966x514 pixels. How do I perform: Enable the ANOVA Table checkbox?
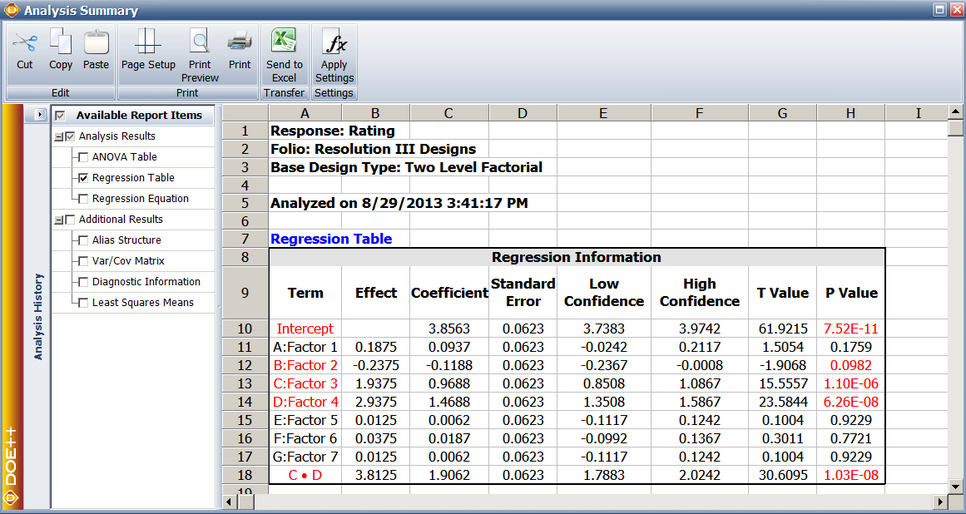point(82,157)
